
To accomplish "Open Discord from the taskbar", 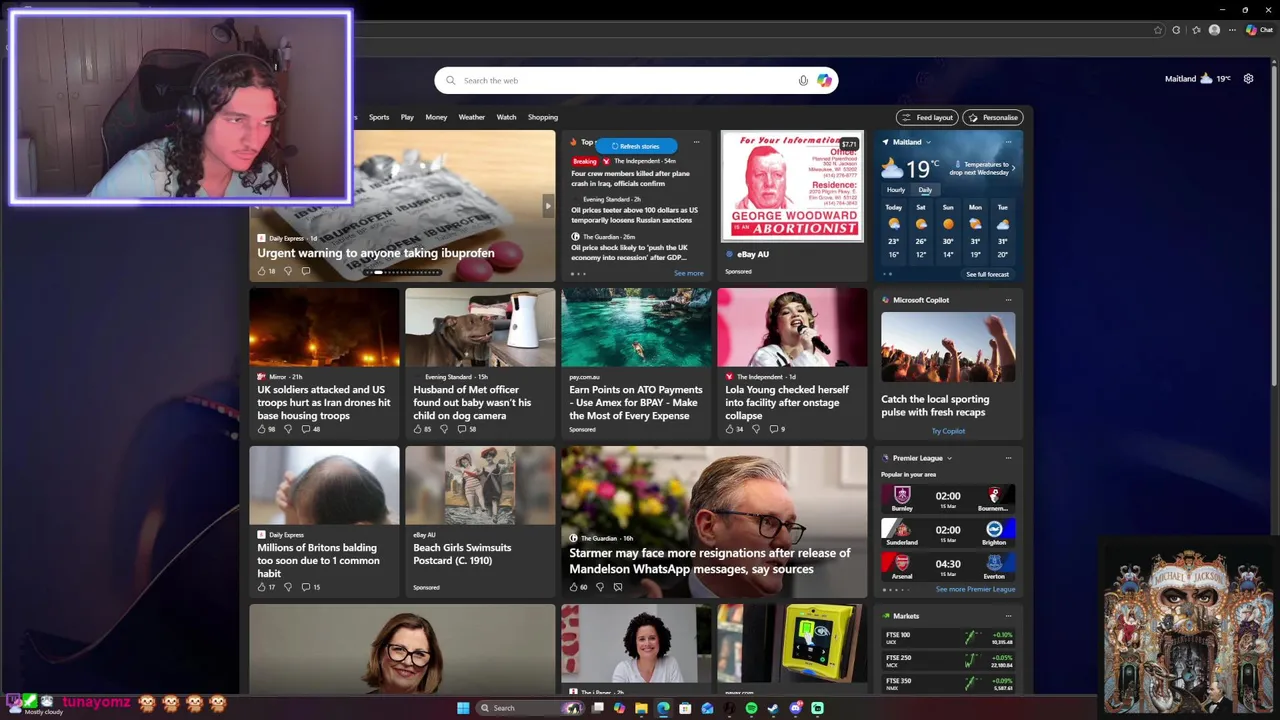I will tap(796, 708).
